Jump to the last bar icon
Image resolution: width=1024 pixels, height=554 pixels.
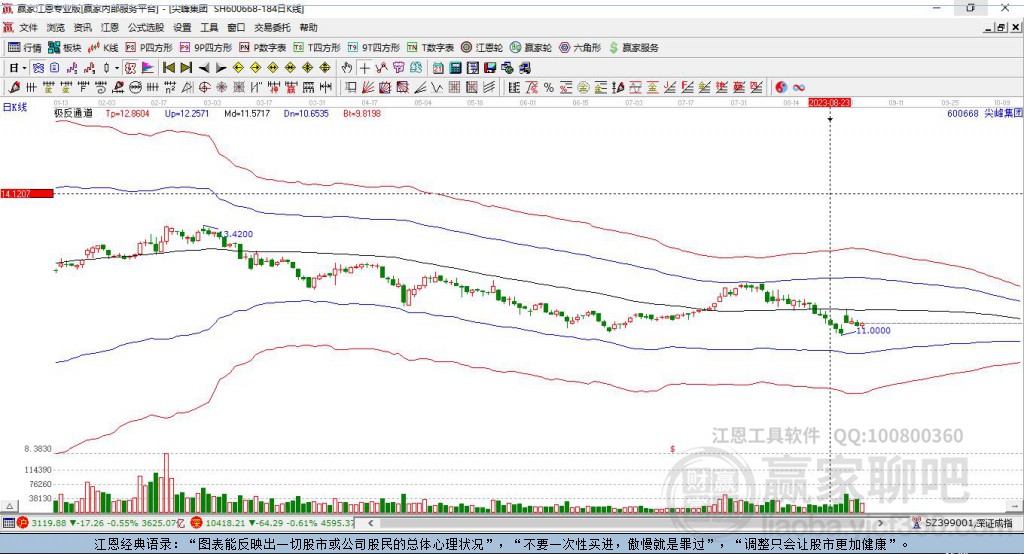pyautogui.click(x=186, y=68)
